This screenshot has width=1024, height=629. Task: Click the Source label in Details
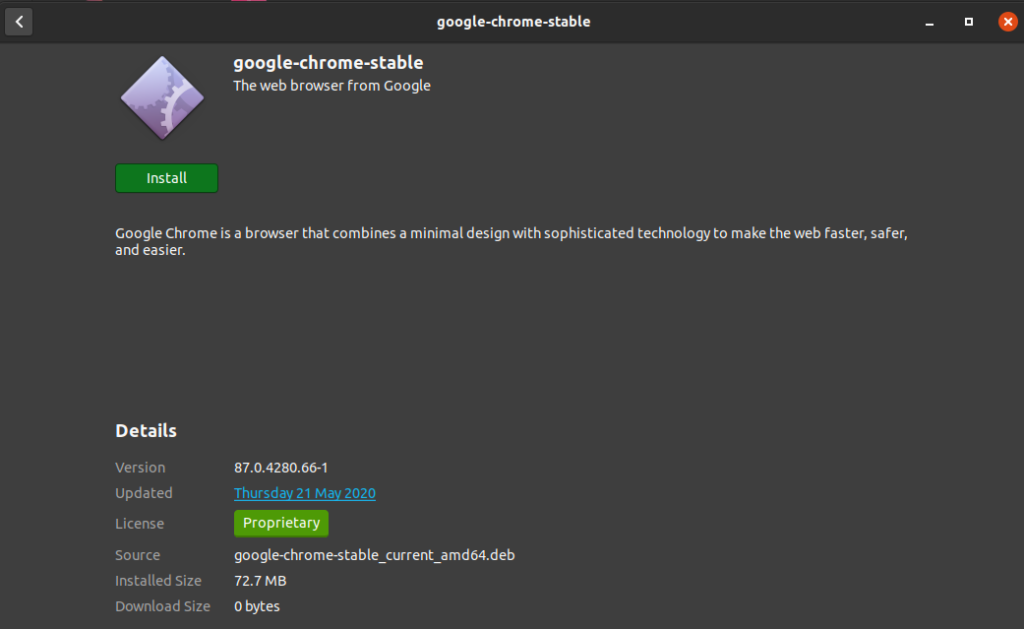[x=138, y=555]
